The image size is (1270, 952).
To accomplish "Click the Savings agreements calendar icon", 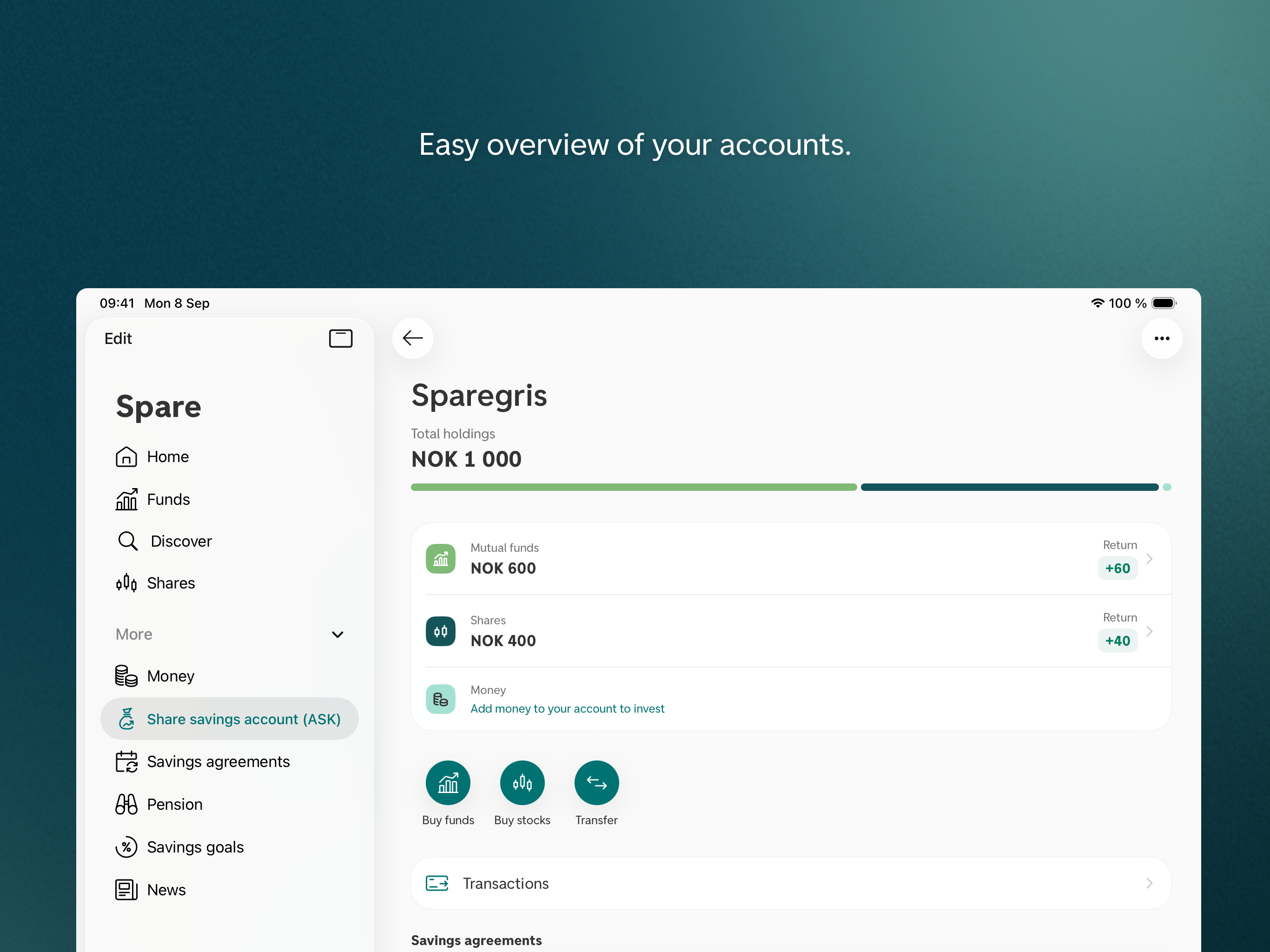I will [126, 762].
